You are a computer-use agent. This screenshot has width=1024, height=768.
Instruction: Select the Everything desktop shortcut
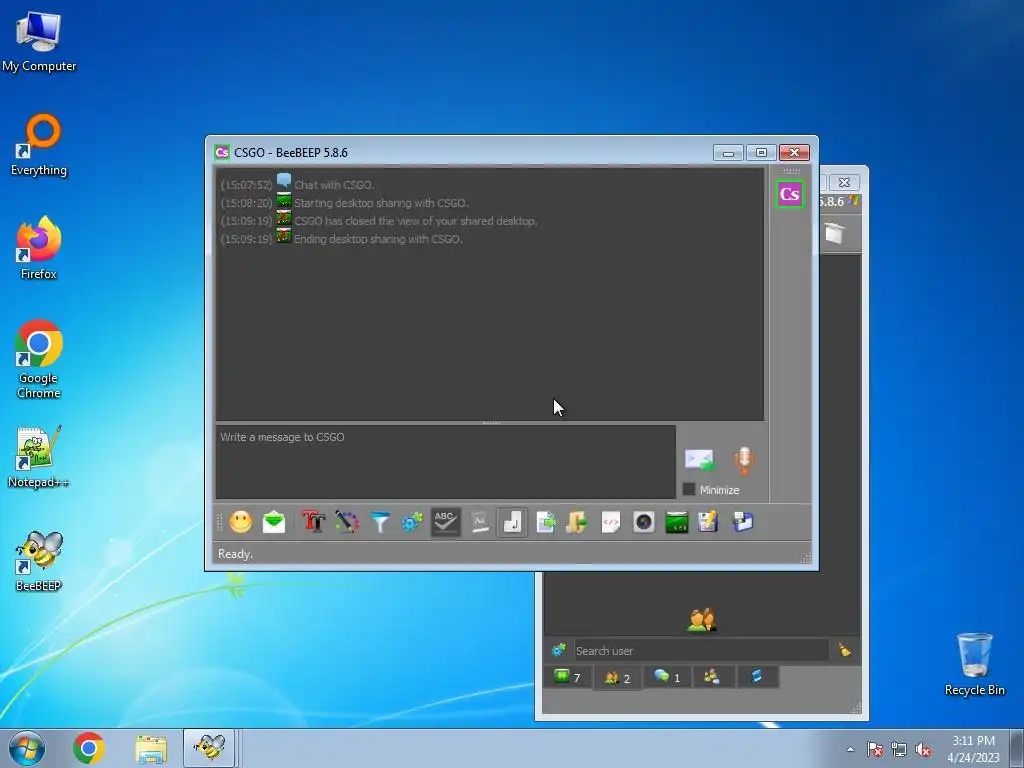(39, 145)
